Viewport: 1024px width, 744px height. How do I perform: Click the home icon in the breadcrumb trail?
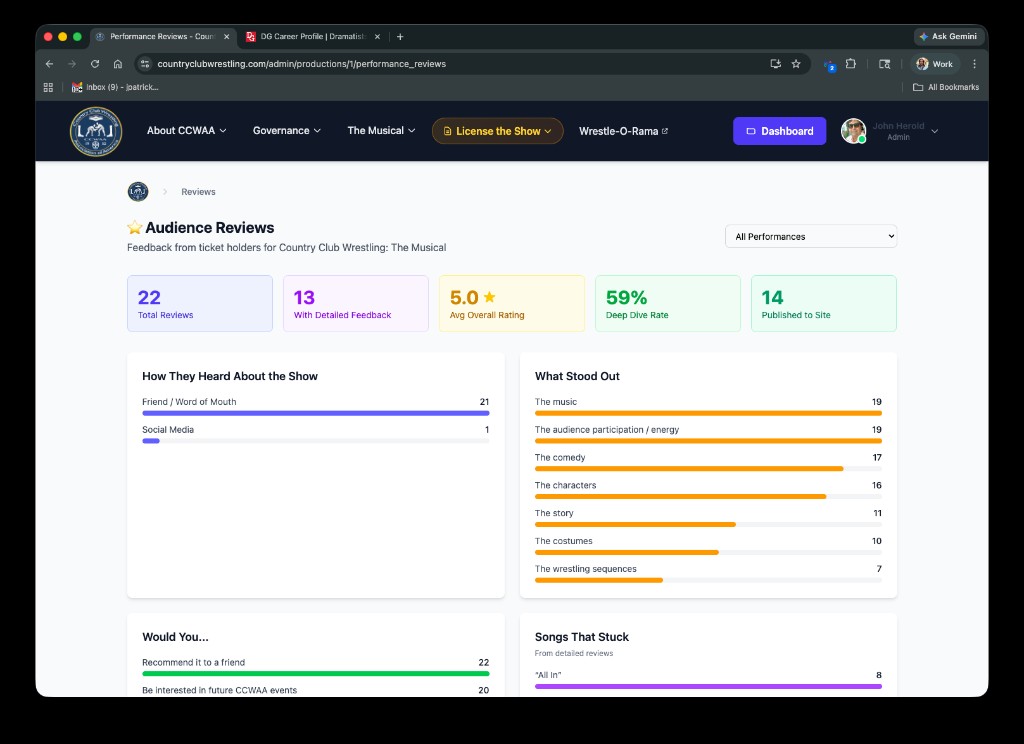pos(137,191)
